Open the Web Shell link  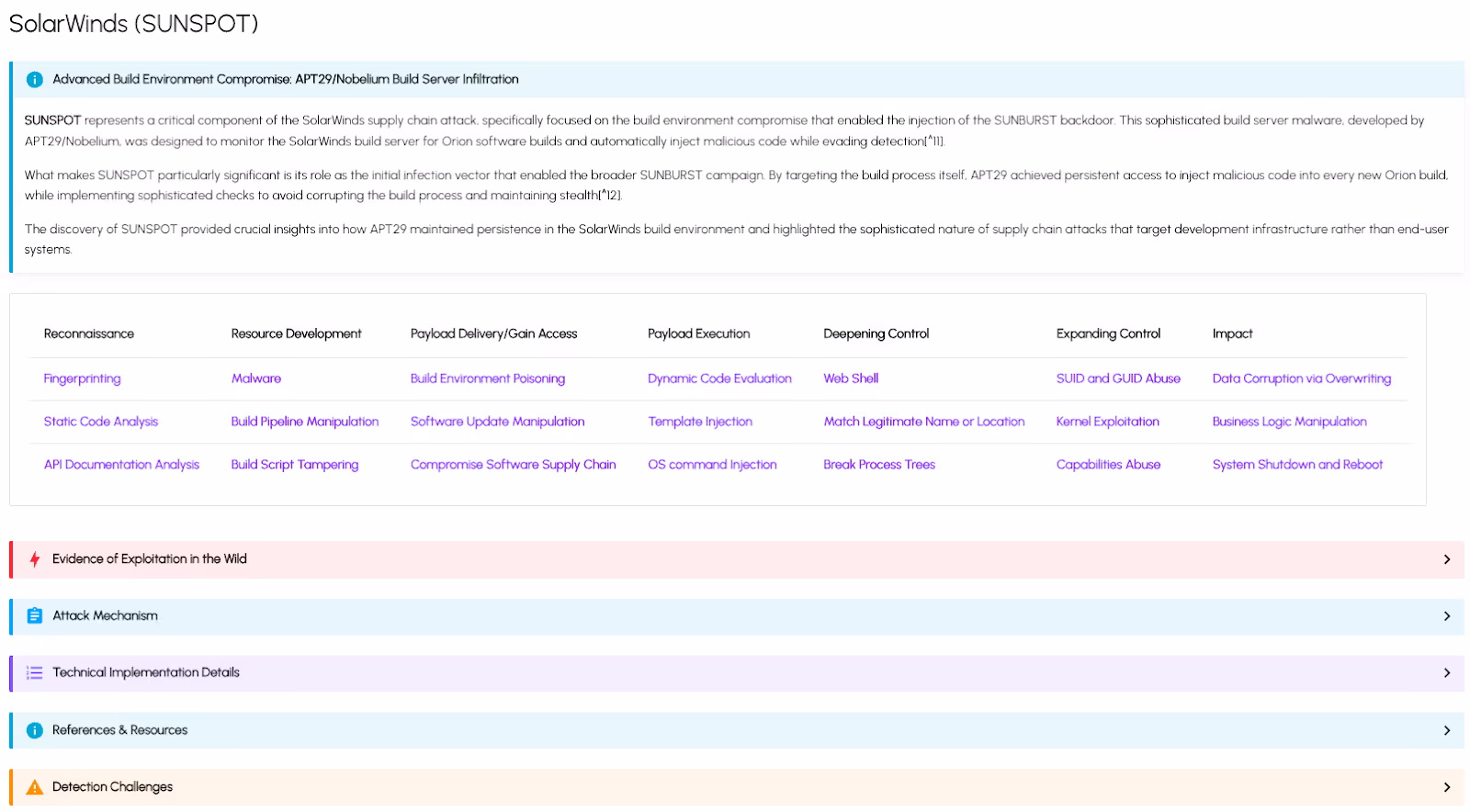(x=851, y=378)
